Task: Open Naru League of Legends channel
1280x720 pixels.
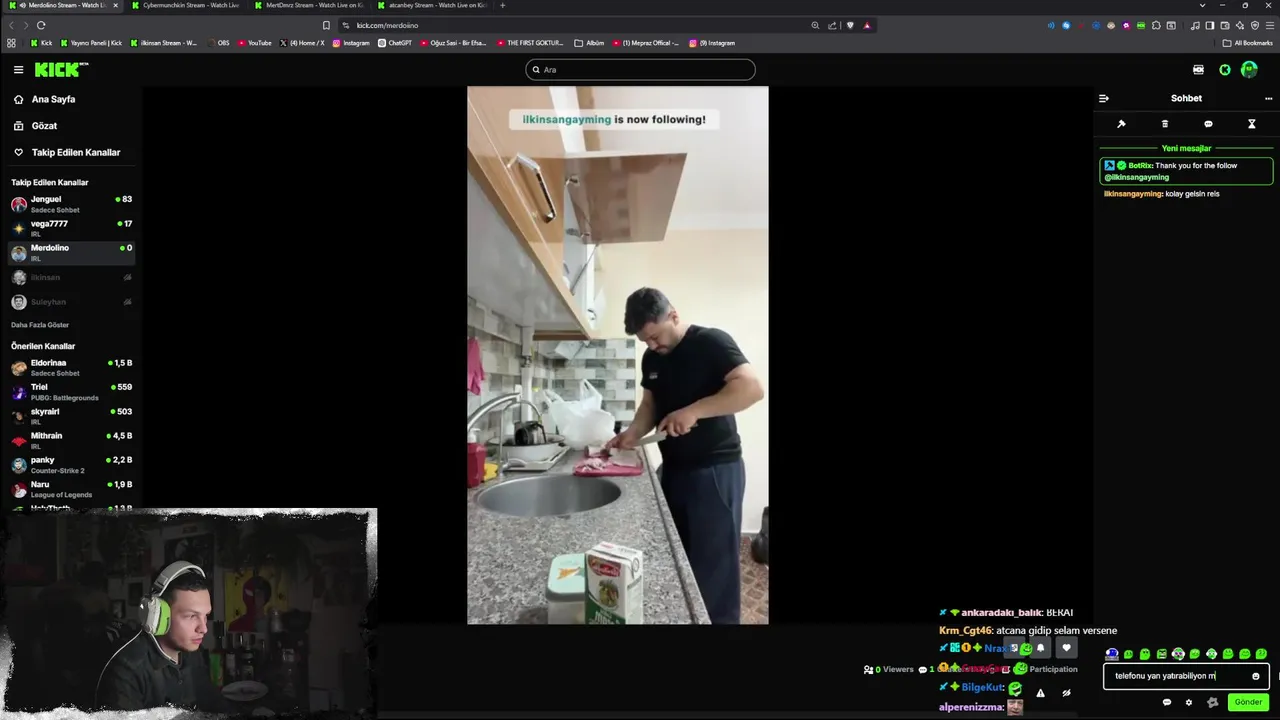Action: point(71,489)
